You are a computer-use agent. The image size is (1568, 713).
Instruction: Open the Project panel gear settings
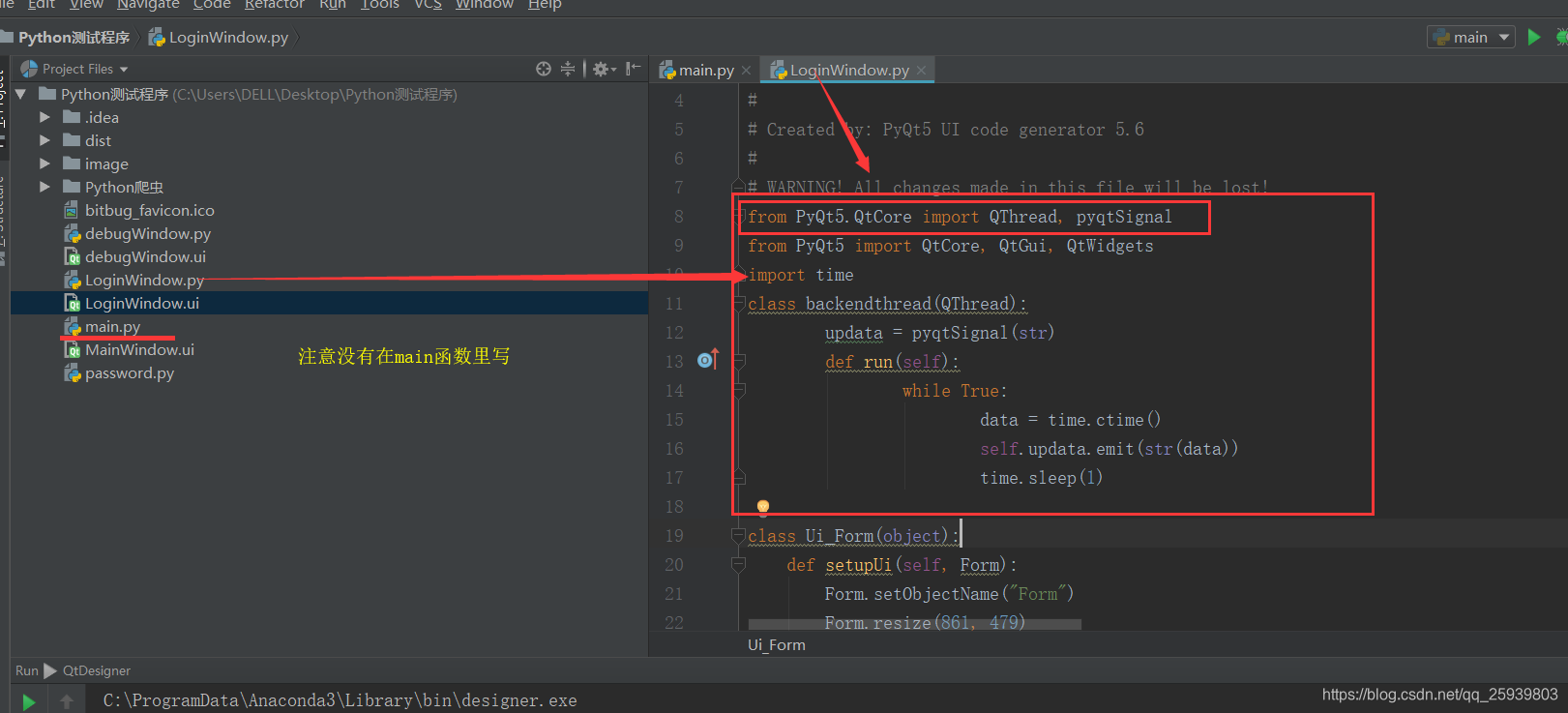[x=605, y=69]
